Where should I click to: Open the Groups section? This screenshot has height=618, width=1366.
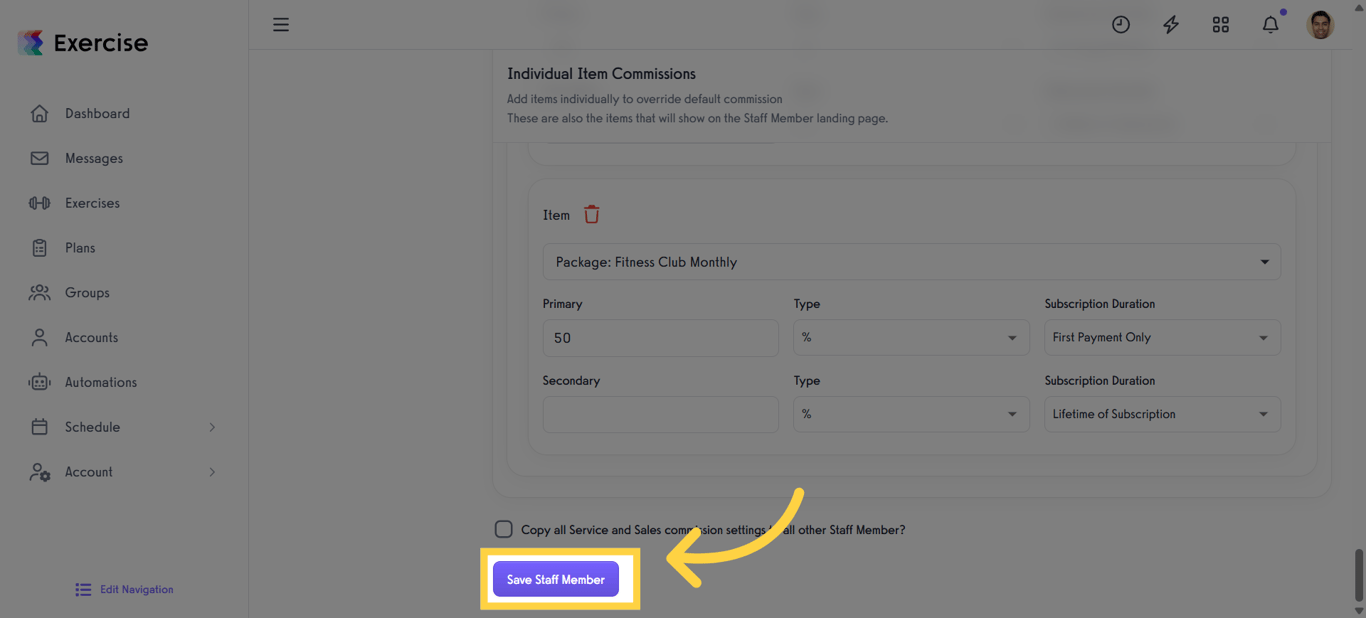(x=87, y=292)
